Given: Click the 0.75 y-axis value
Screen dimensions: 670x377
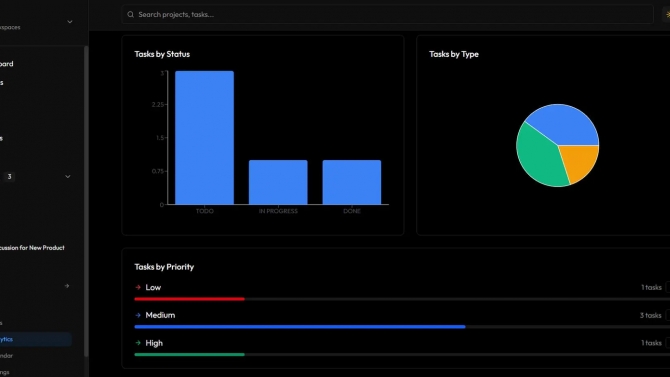Looking at the screenshot, I should [x=157, y=171].
